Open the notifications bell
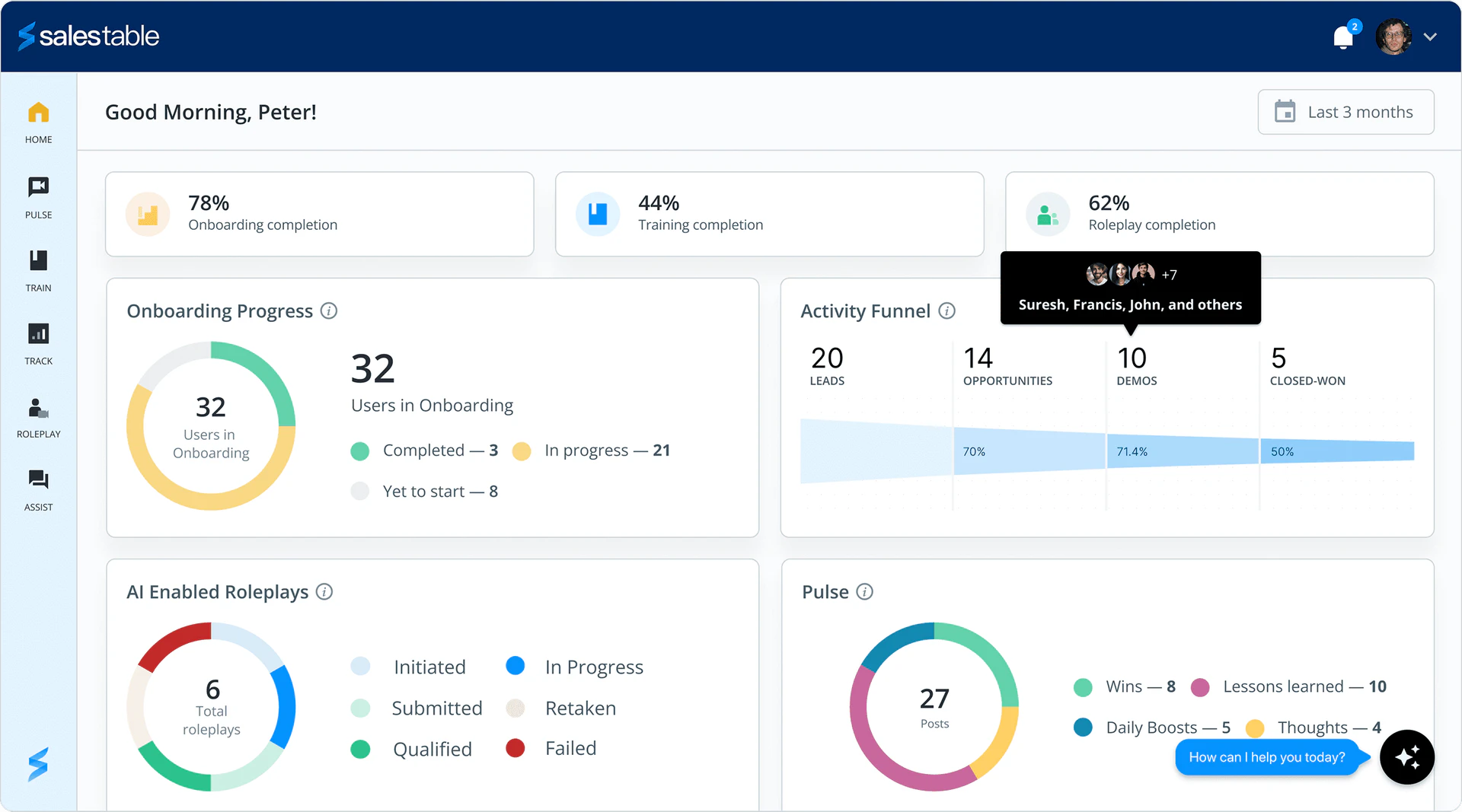The height and width of the screenshot is (812, 1462). coord(1344,36)
